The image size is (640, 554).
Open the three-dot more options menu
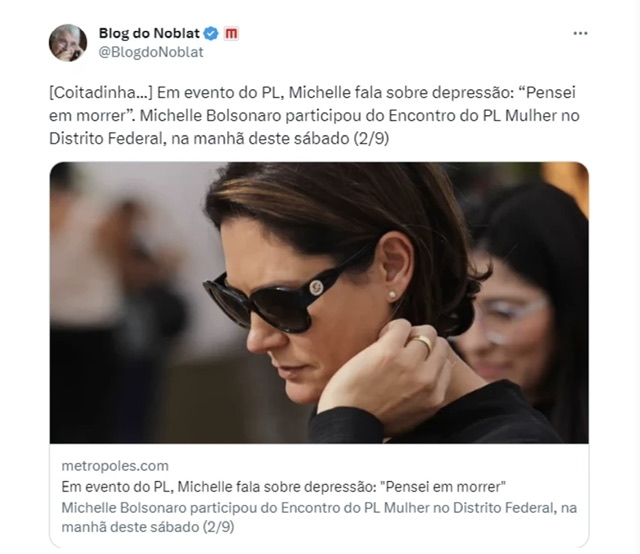580,33
